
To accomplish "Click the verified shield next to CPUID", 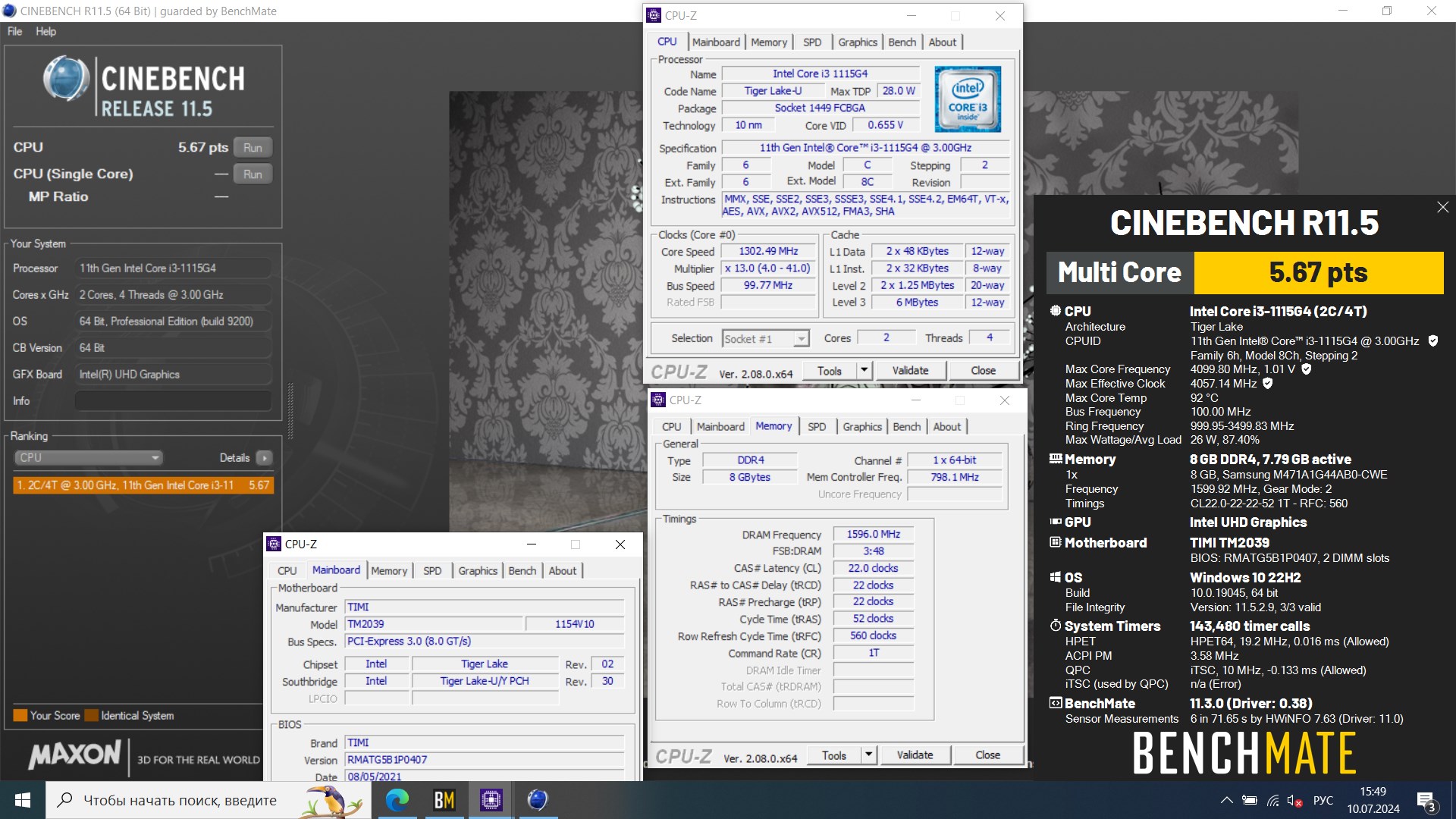I will pyautogui.click(x=1432, y=341).
